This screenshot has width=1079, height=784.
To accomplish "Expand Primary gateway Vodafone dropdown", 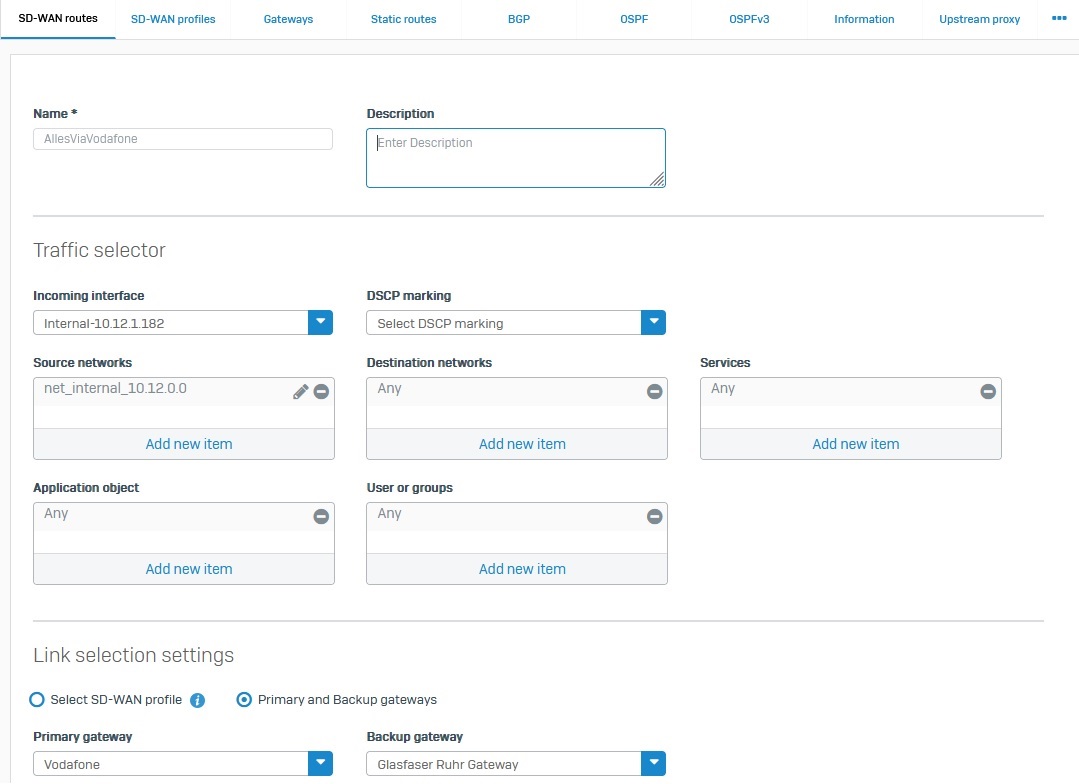I will (319, 763).
